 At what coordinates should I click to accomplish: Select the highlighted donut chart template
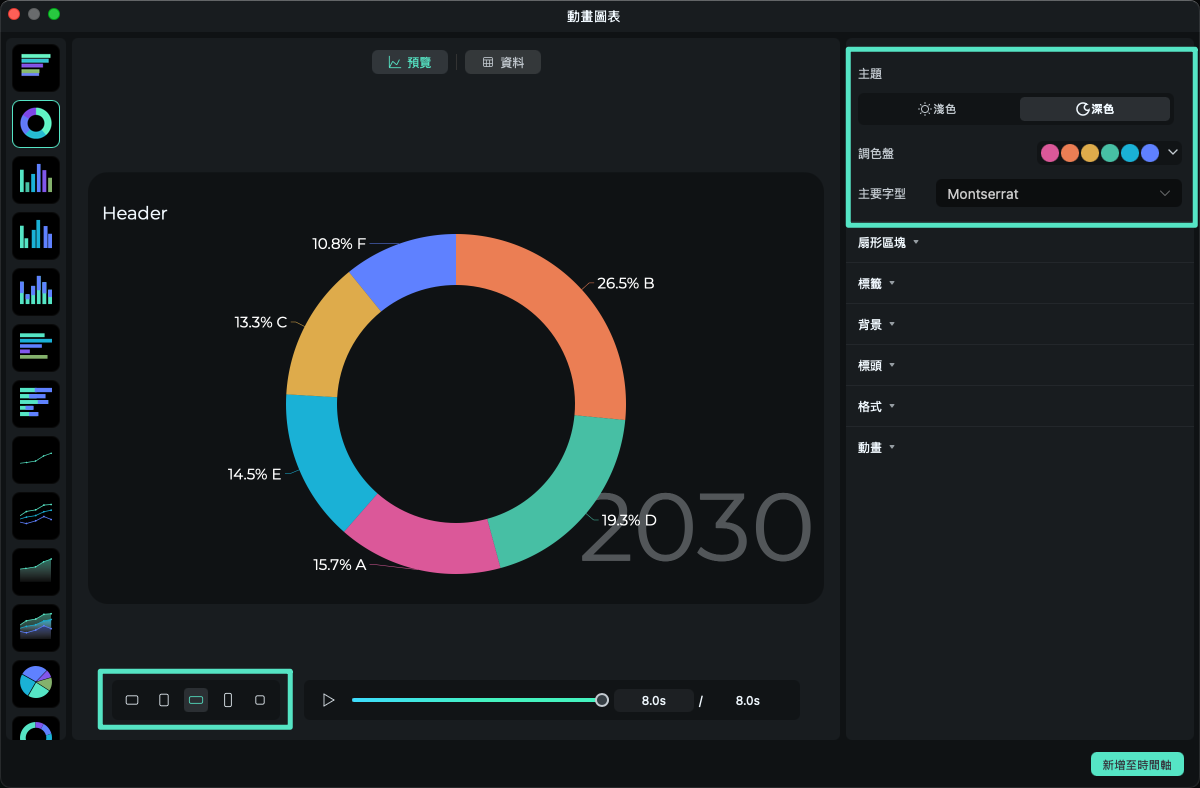(36, 124)
